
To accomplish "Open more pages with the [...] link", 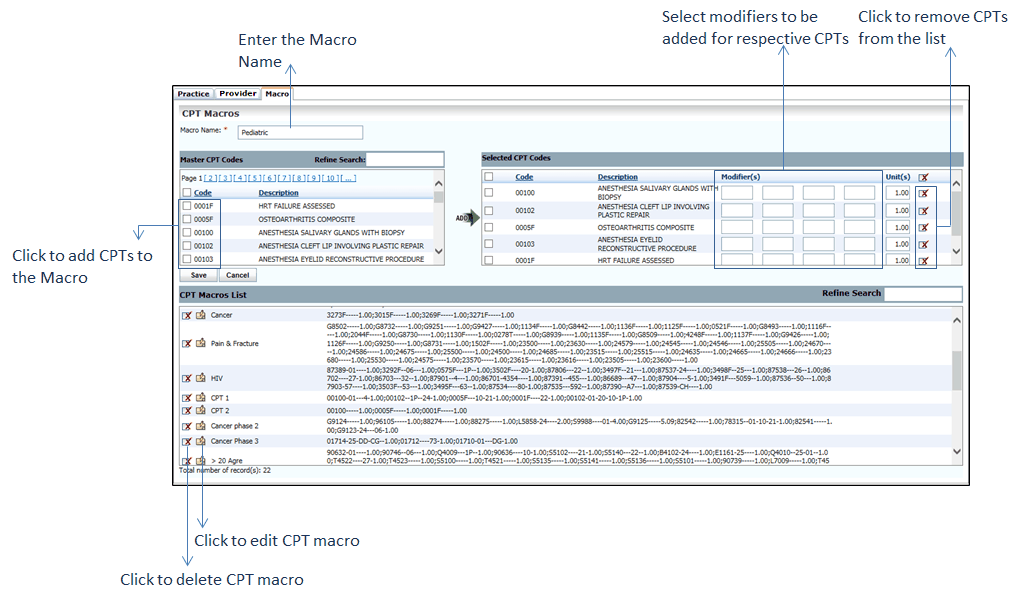I will point(348,178).
